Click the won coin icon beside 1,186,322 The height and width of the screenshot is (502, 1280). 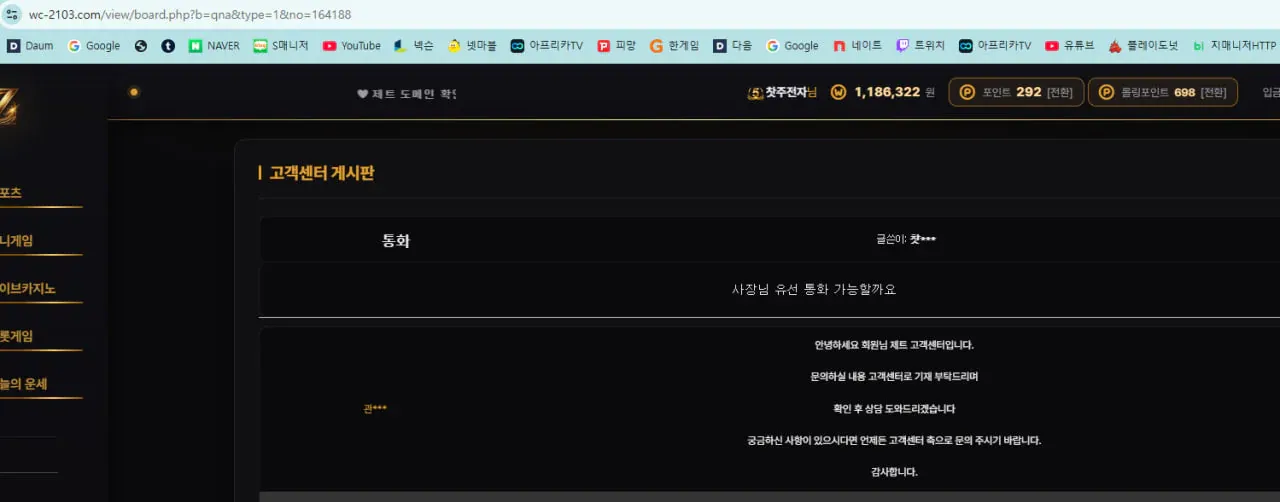pyautogui.click(x=839, y=92)
